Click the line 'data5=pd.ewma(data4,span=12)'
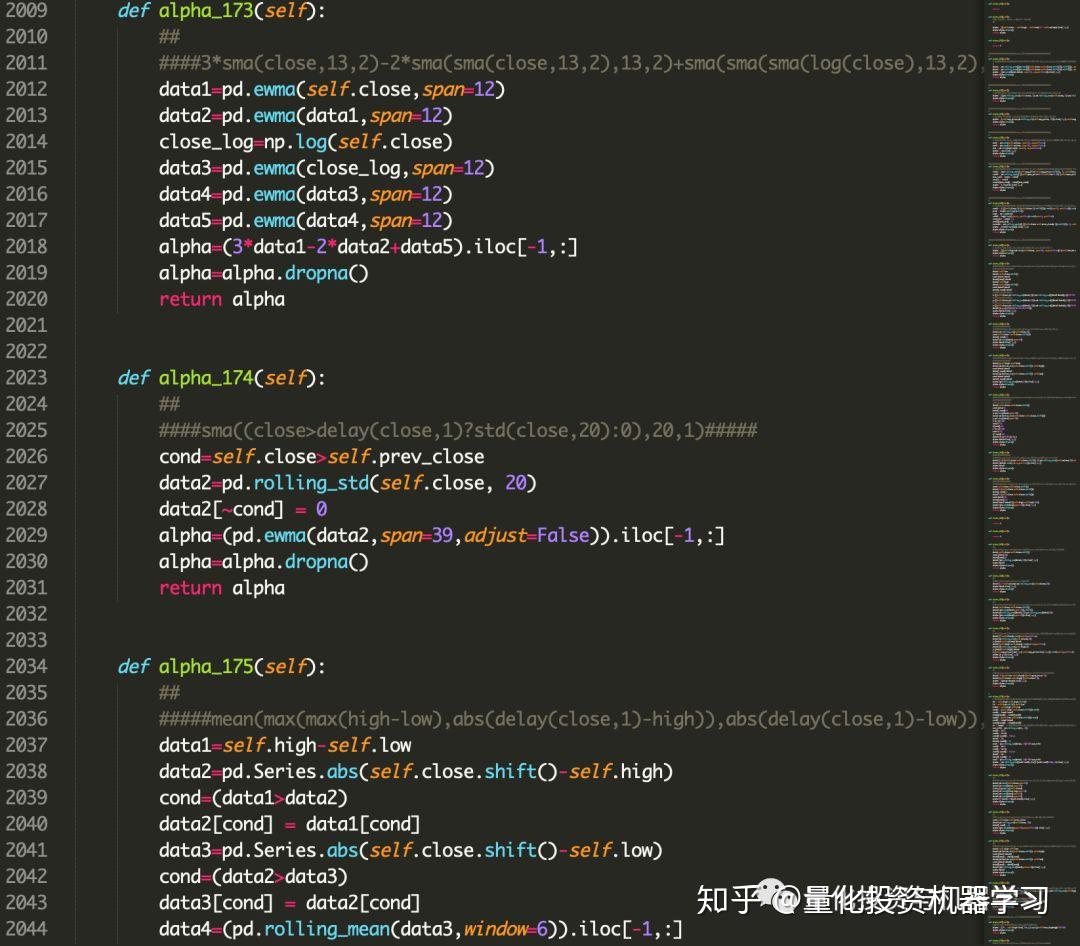 coord(305,220)
